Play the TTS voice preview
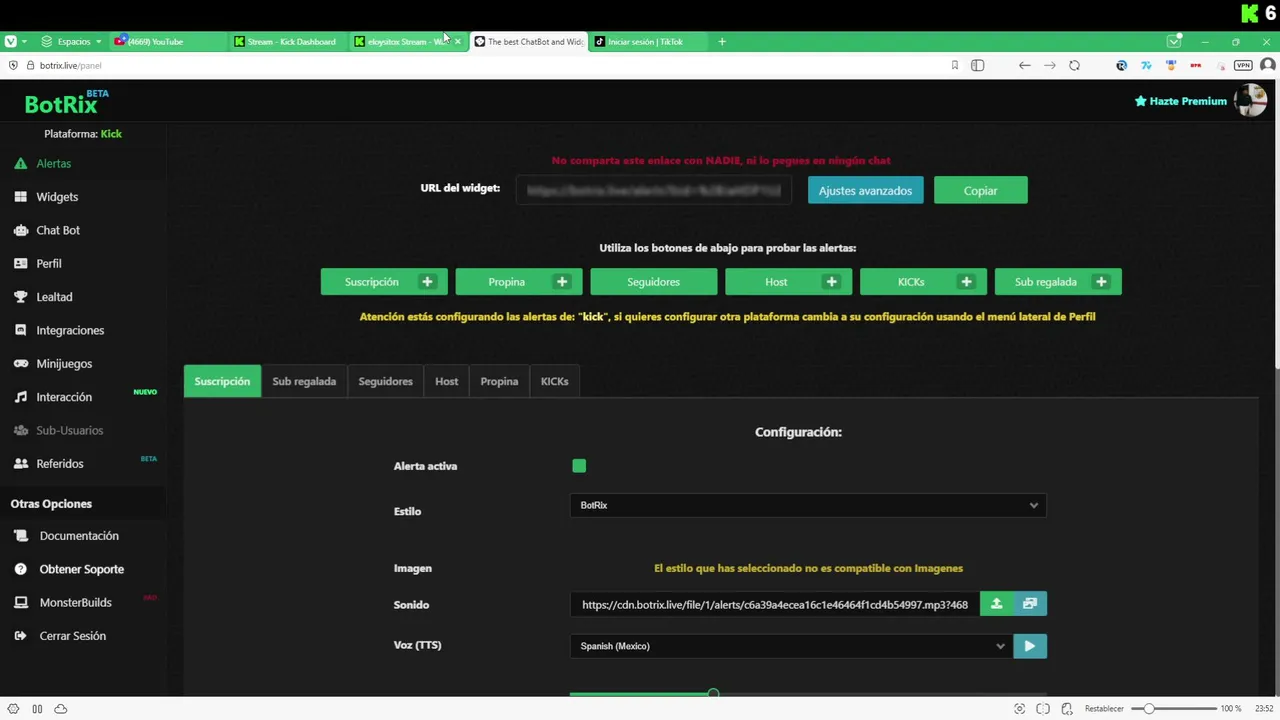Screen dimensions: 1280x720 coord(1030,646)
